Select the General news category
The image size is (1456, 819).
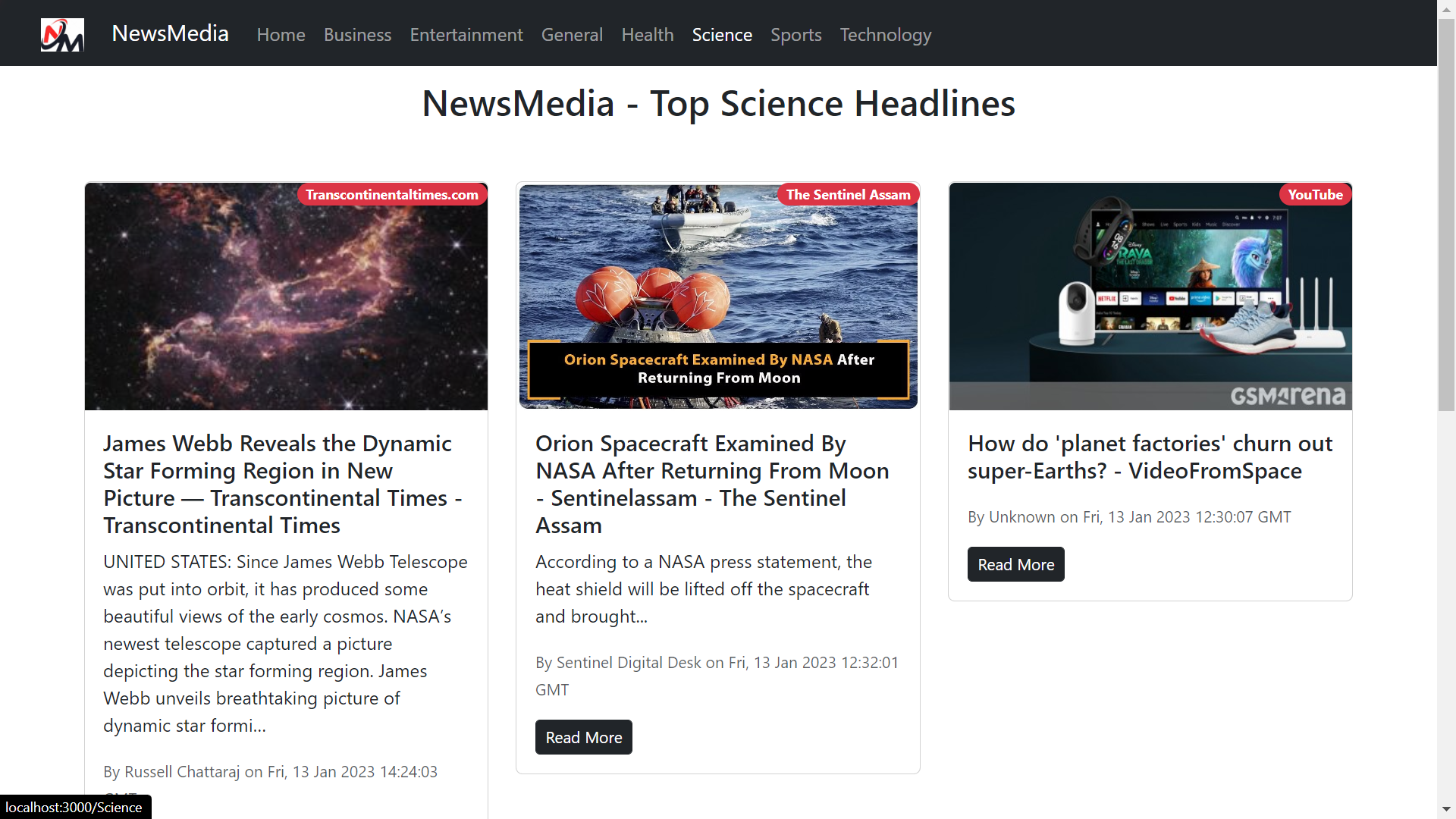point(572,35)
